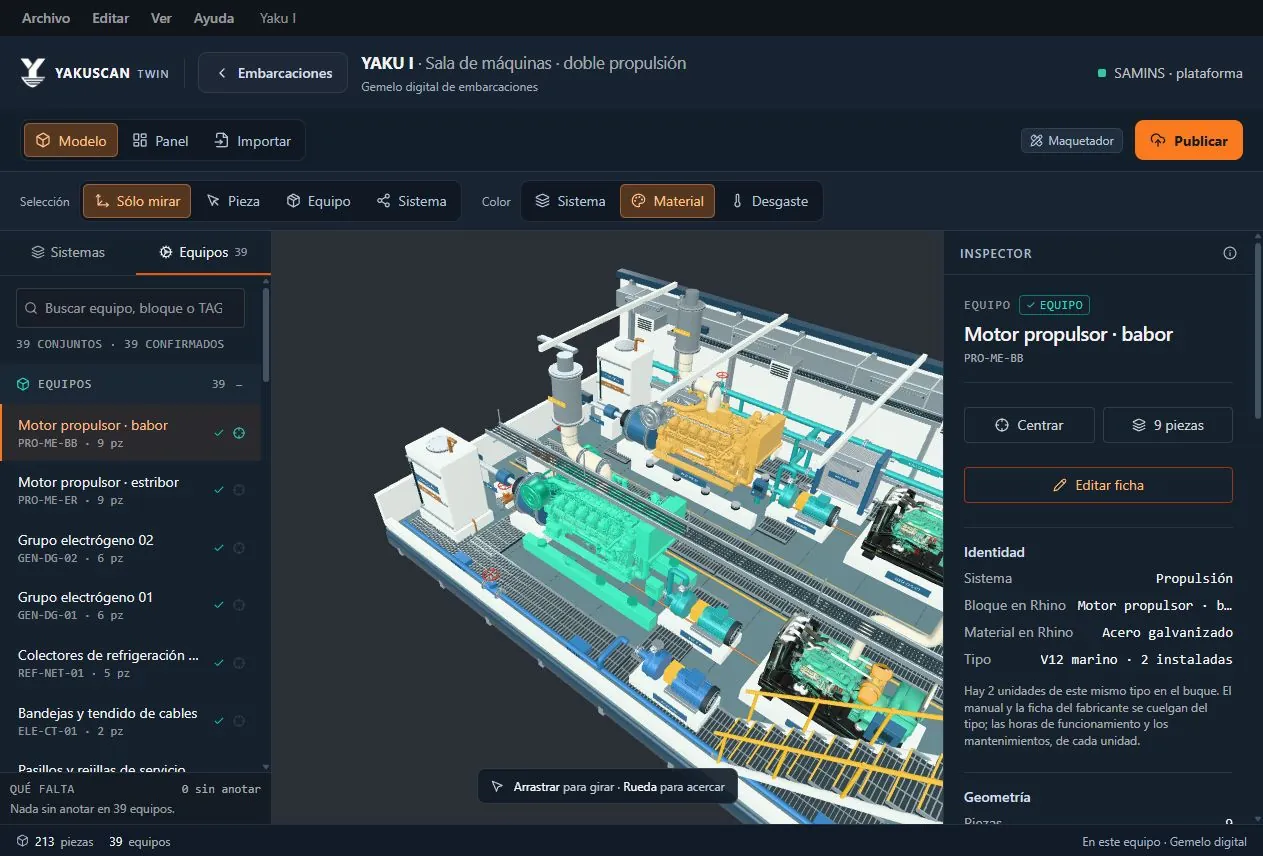Collapse the EQUIPOS group with the minus button
The image size is (1263, 856).
click(238, 384)
